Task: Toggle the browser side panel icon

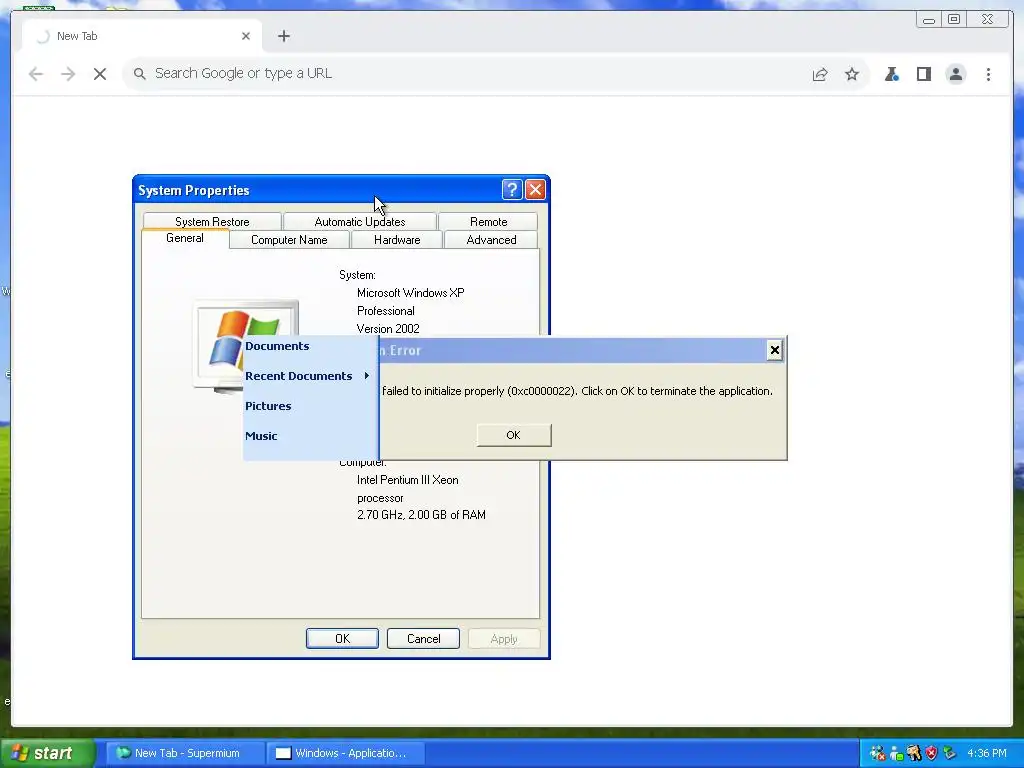Action: click(x=923, y=74)
